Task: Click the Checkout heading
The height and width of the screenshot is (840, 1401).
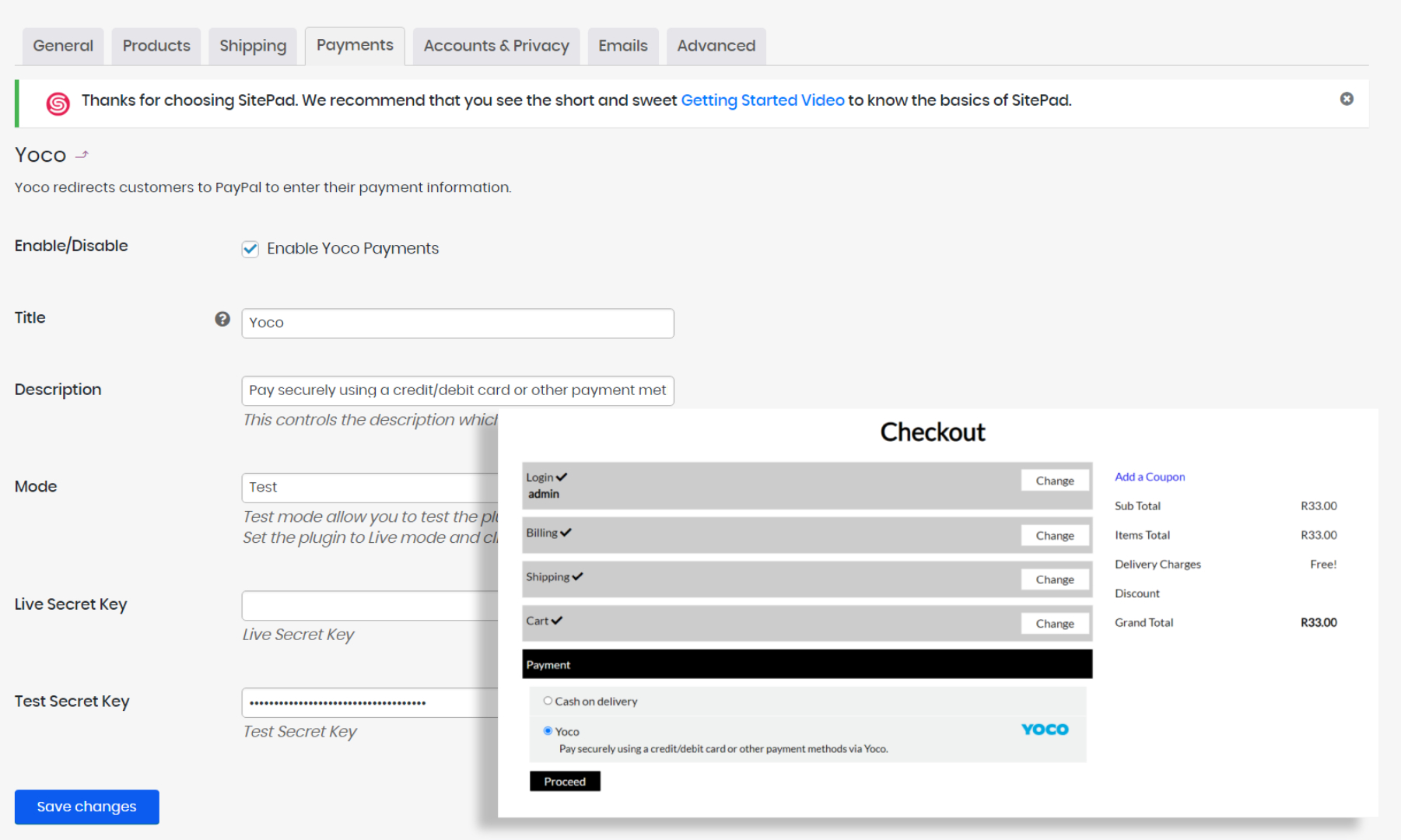Action: (932, 432)
